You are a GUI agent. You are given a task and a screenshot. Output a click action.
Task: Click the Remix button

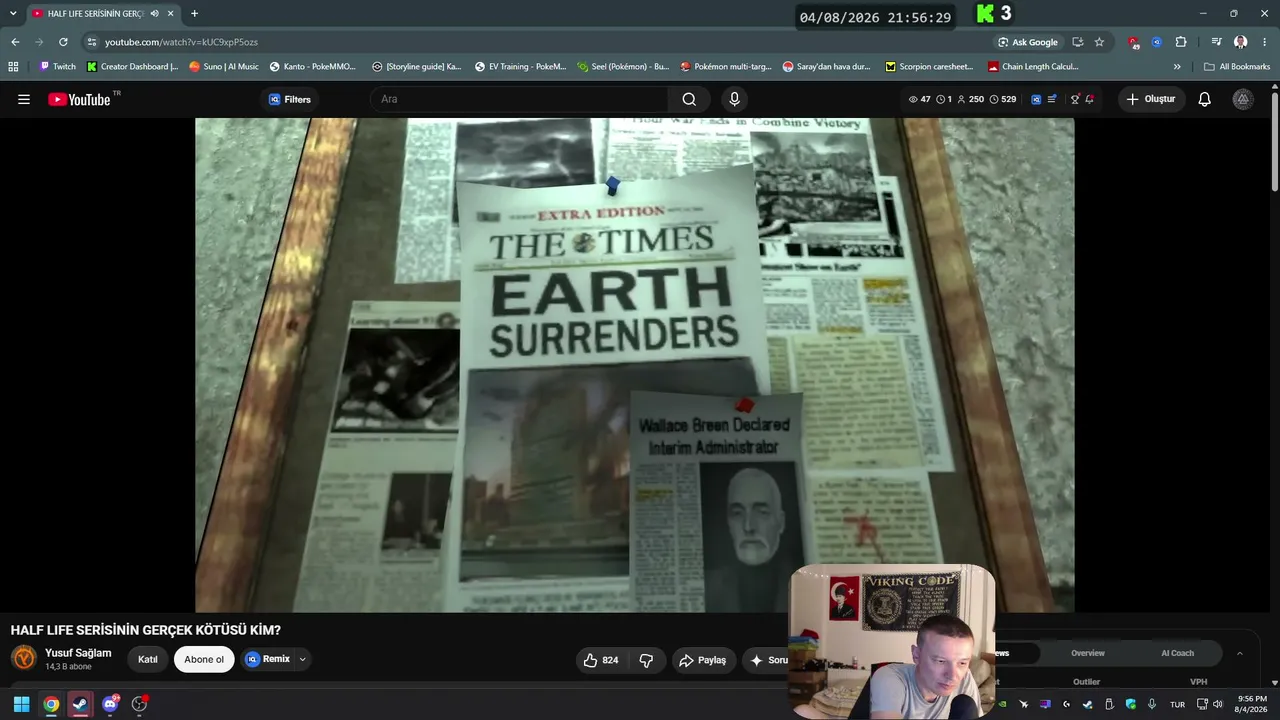click(x=268, y=660)
